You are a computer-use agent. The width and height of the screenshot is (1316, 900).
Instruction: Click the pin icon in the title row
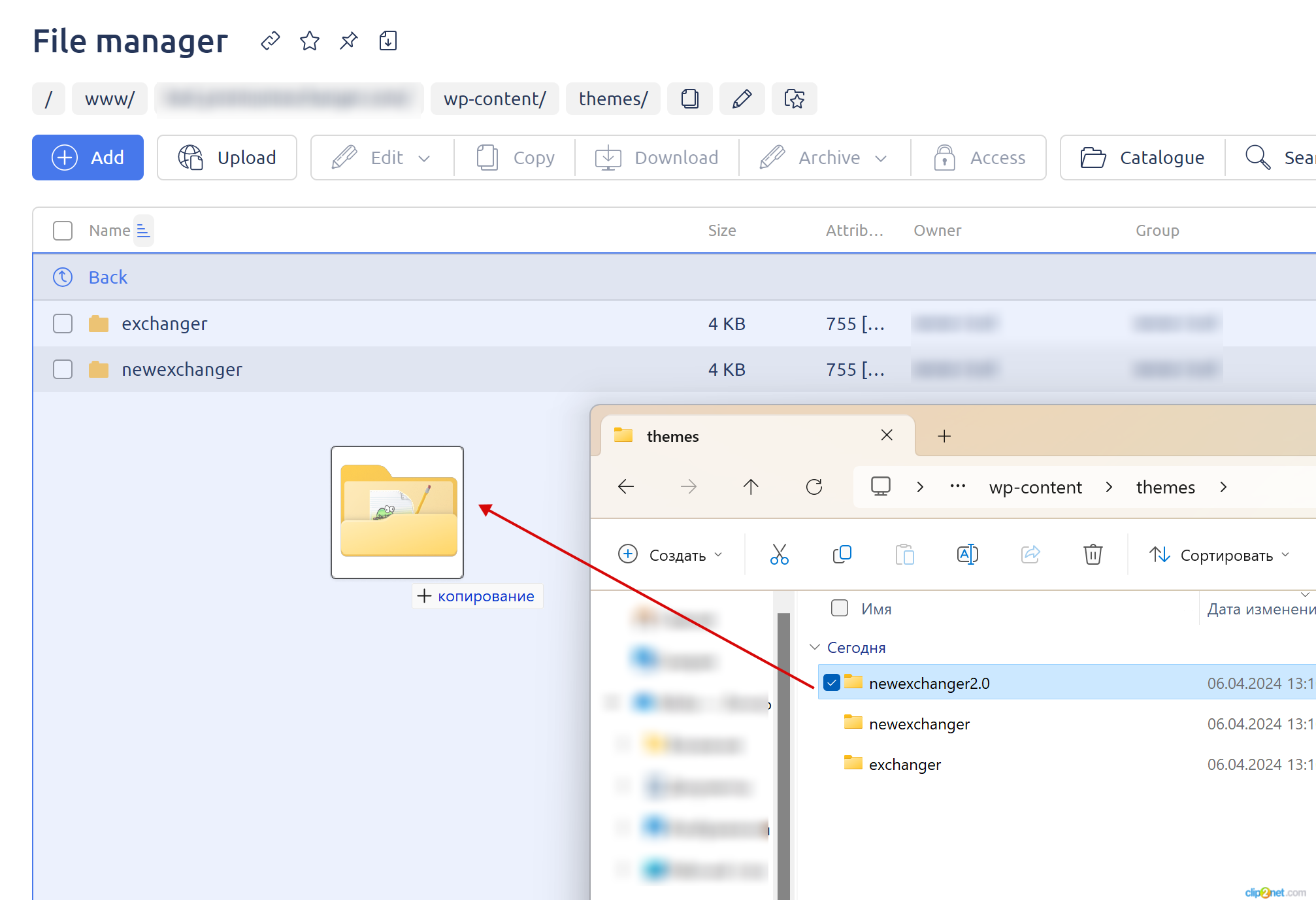348,41
